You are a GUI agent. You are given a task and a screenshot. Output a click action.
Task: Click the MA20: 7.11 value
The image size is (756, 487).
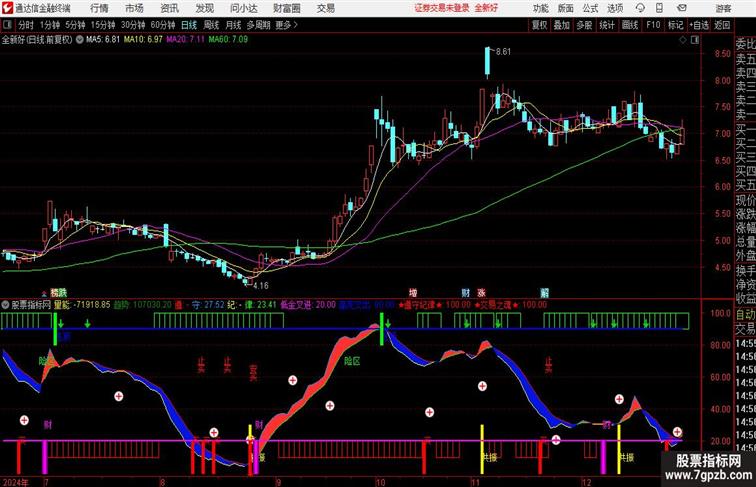coord(186,40)
